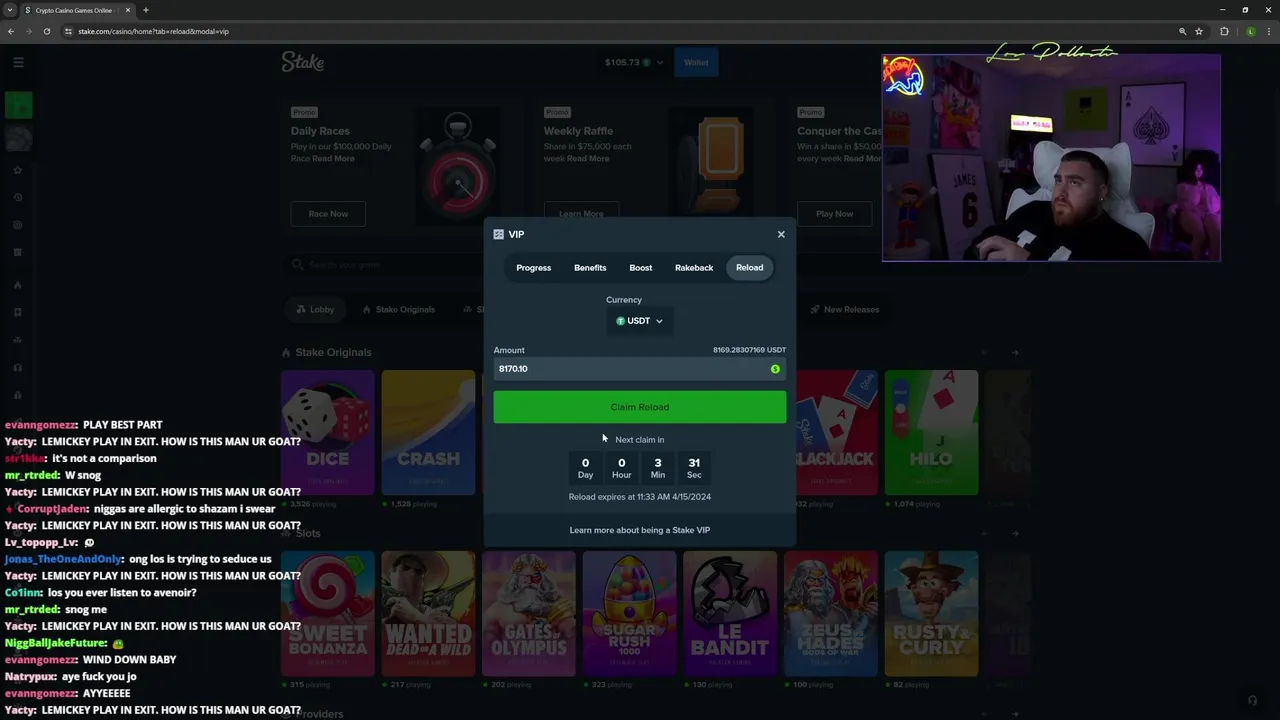Image resolution: width=1280 pixels, height=720 pixels.
Task: Open Learn more about being a Stake VIP
Action: pos(639,530)
